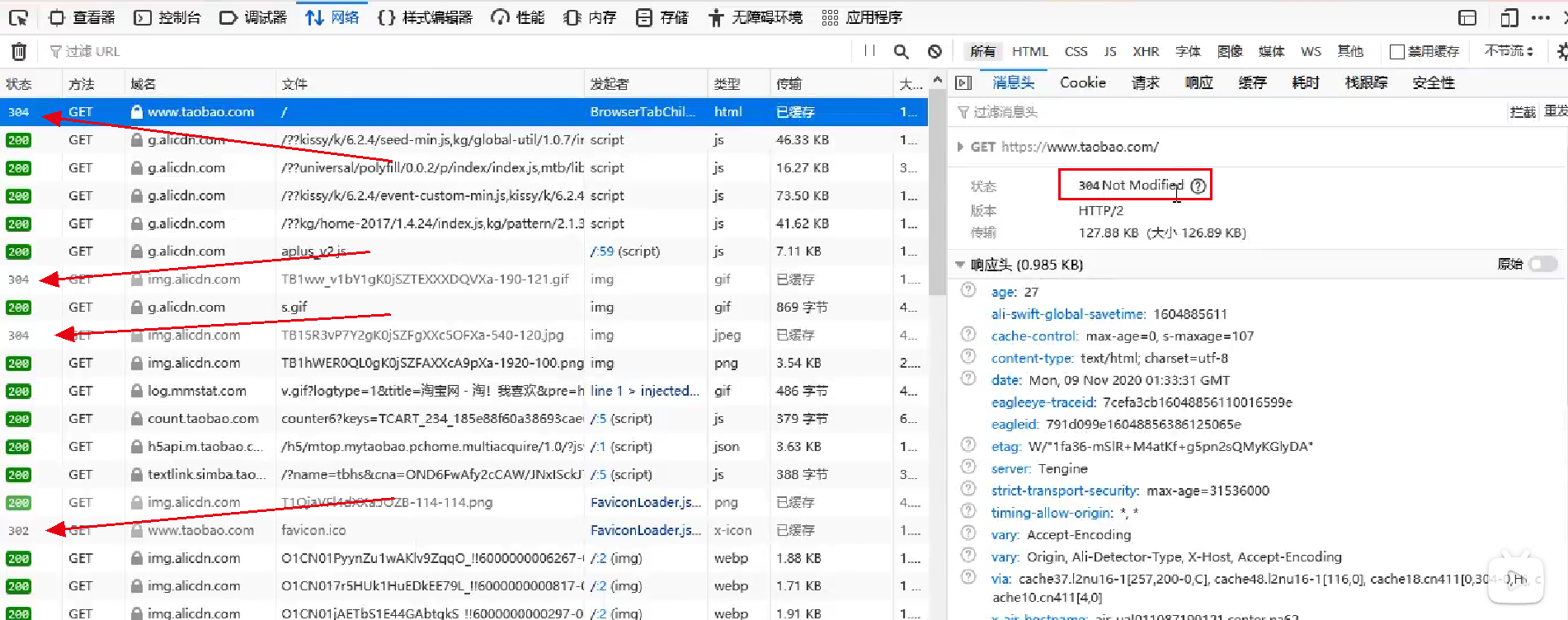Click the help icon beside cache-control header
Viewport: 1568px width, 620px height.
pos(969,335)
